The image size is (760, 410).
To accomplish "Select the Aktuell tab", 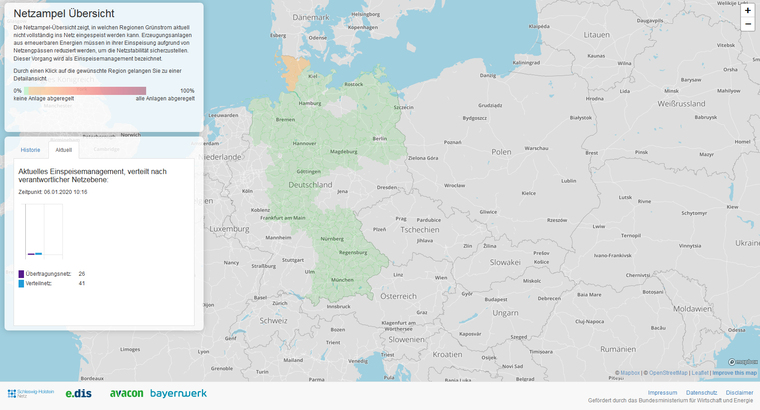I will 63,149.
